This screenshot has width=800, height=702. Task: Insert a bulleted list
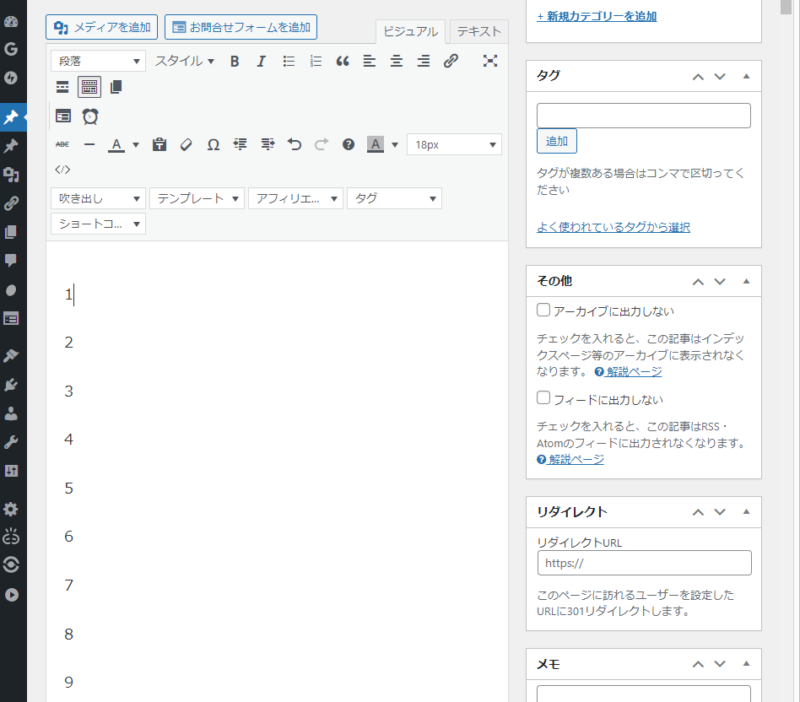point(289,61)
